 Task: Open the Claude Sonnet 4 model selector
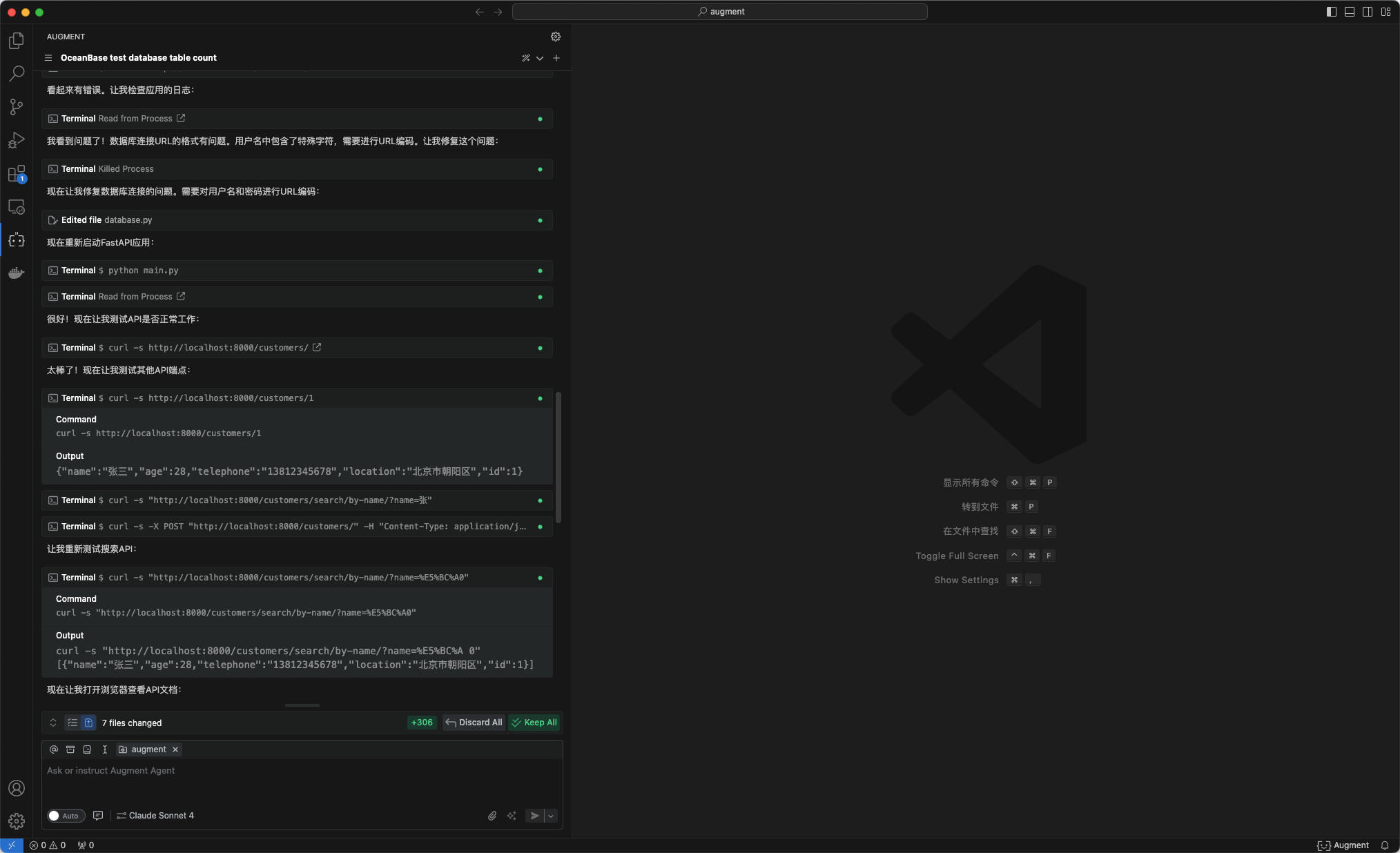tap(155, 816)
